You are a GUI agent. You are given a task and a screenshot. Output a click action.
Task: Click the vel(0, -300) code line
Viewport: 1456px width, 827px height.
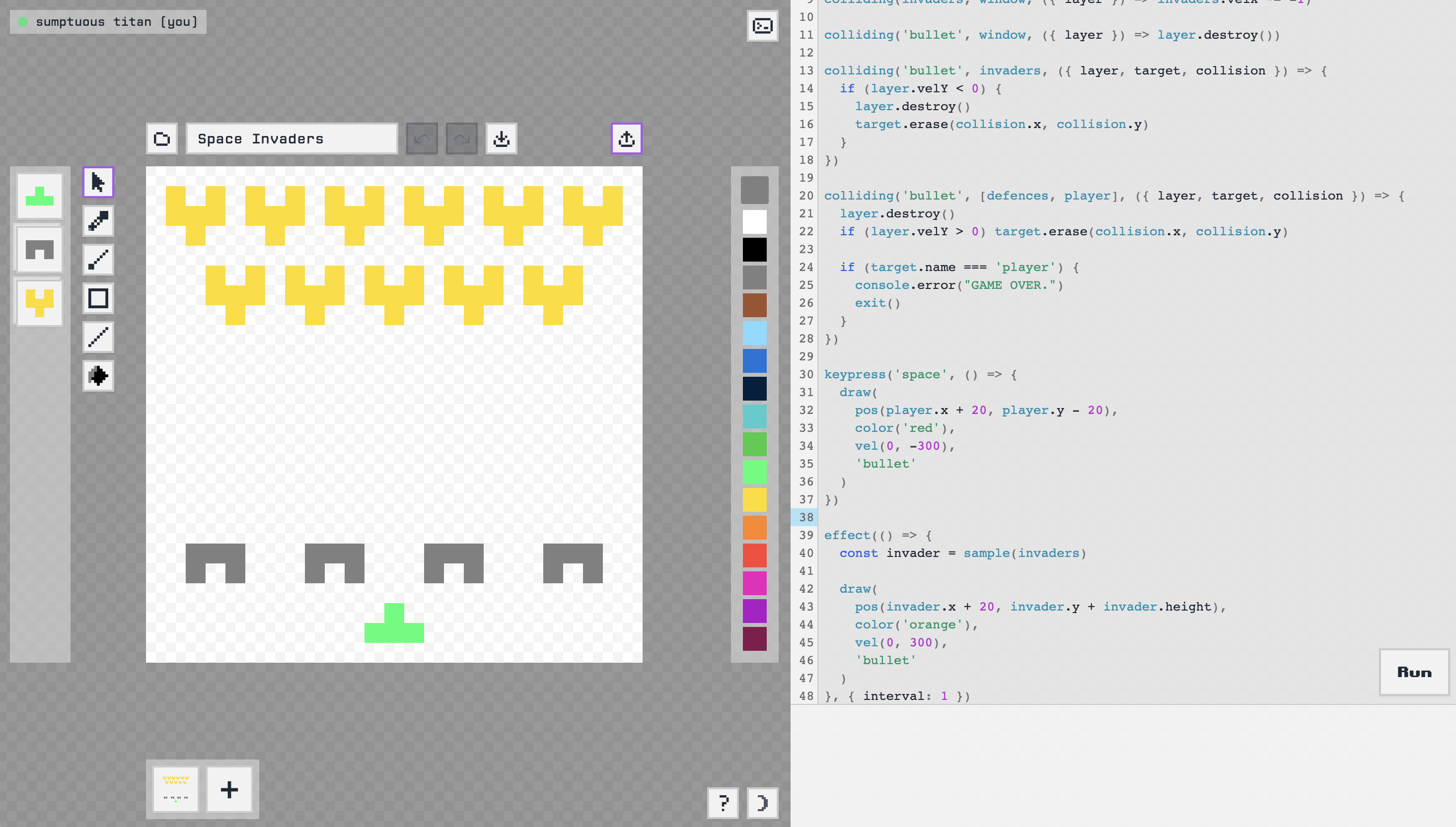(905, 446)
